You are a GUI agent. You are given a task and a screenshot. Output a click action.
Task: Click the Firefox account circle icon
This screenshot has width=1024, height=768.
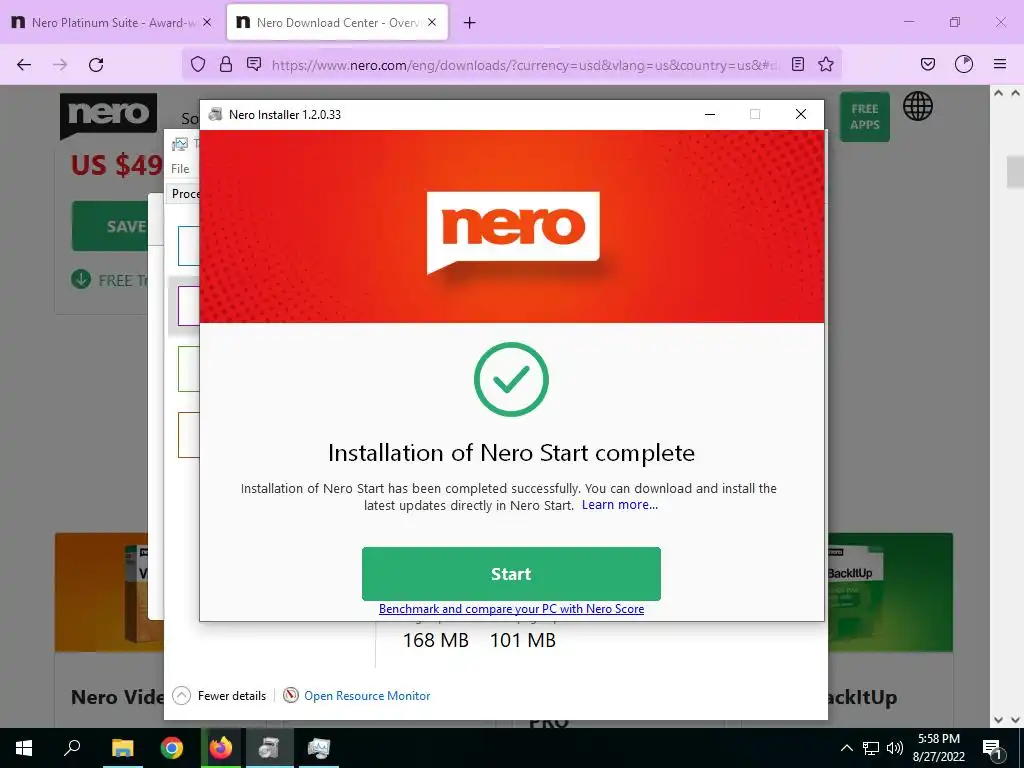pyautogui.click(x=964, y=64)
